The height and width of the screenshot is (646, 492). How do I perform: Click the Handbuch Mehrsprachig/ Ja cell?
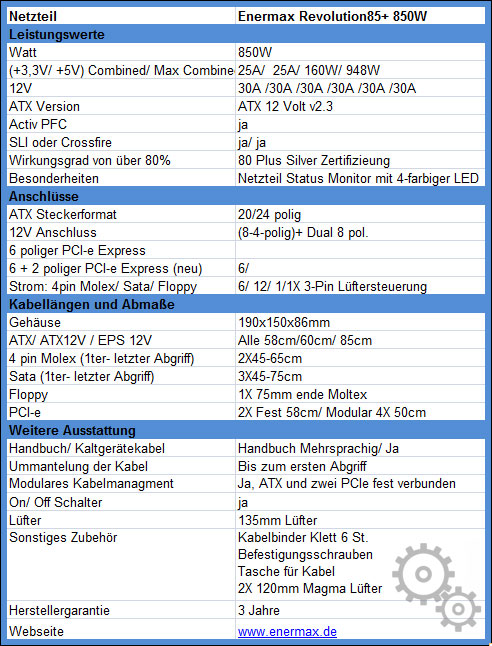[x=361, y=448]
